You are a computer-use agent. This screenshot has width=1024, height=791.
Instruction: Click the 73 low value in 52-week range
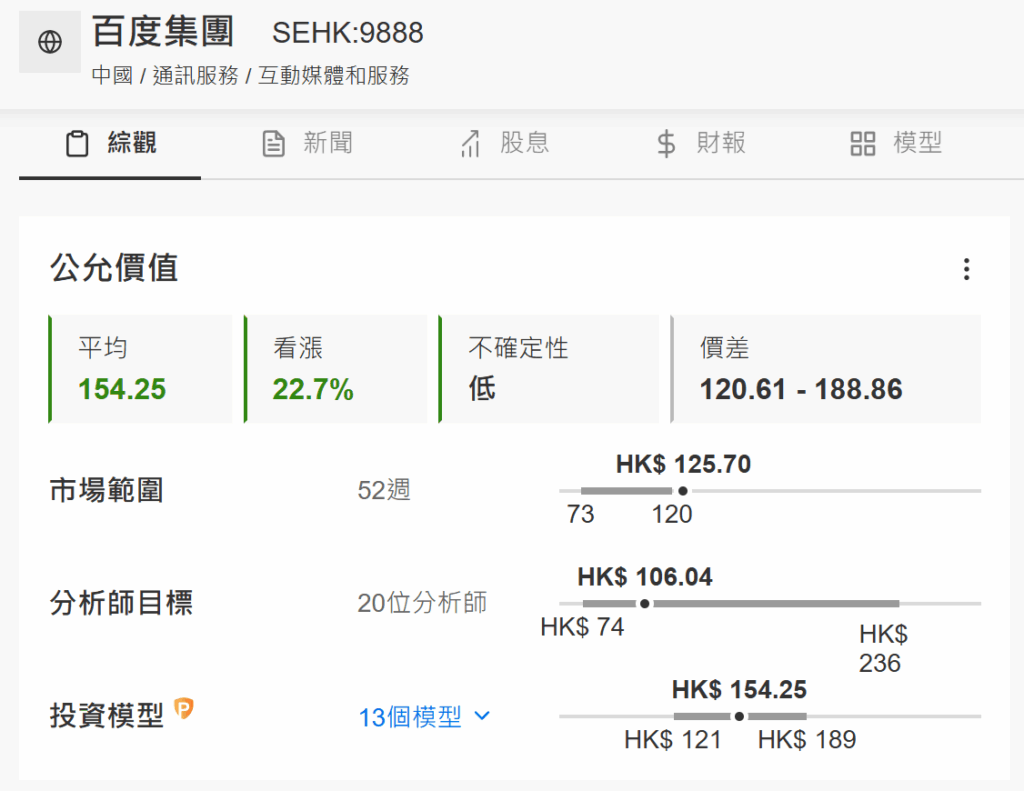tap(581, 515)
